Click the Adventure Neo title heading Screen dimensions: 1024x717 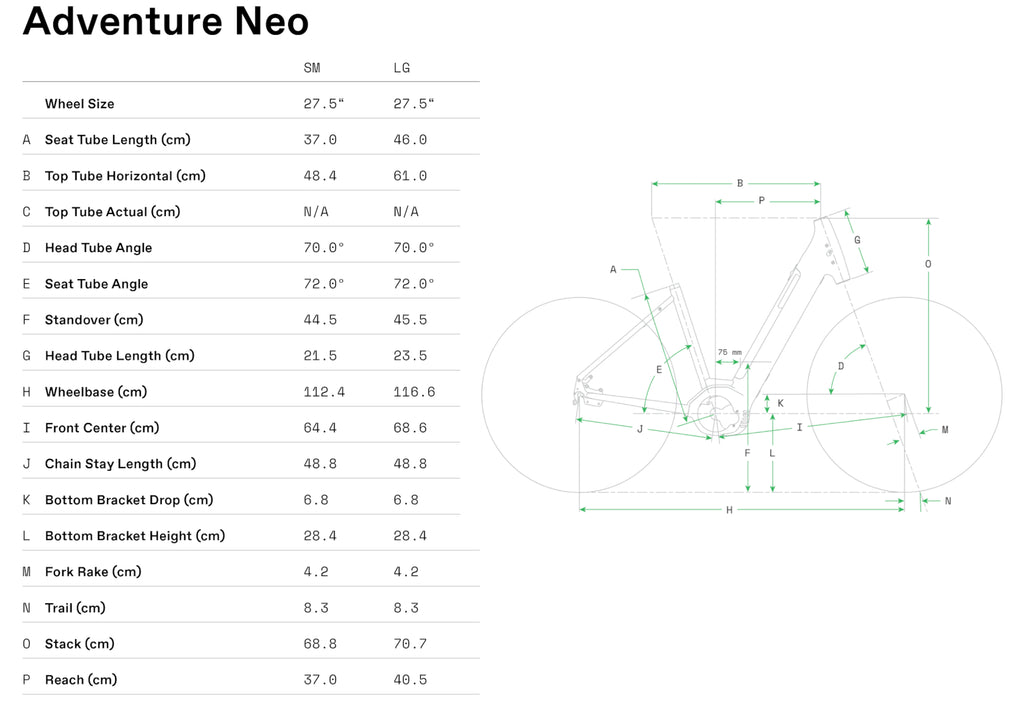click(x=166, y=22)
